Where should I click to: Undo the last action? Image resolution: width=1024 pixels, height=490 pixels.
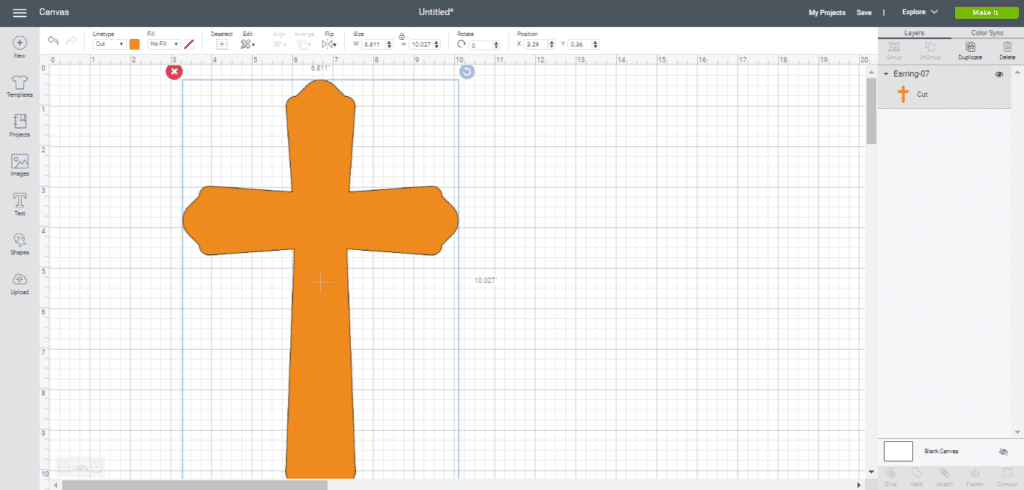pyautogui.click(x=54, y=41)
